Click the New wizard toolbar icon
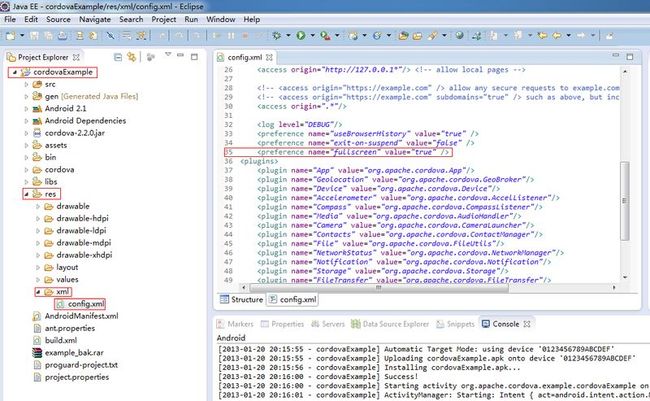The image size is (650, 401). tap(11, 36)
